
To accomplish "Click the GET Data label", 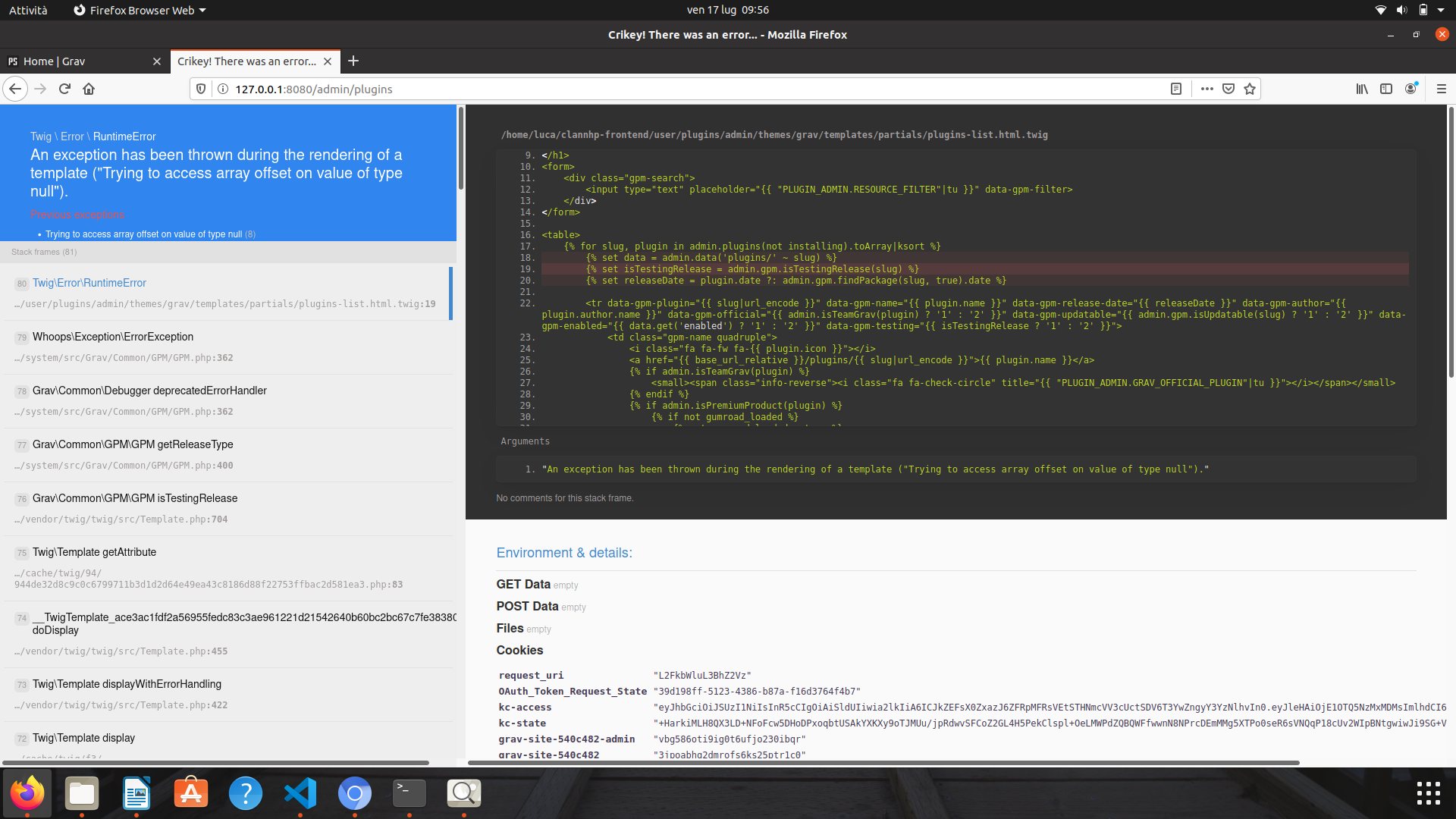I will 523,584.
